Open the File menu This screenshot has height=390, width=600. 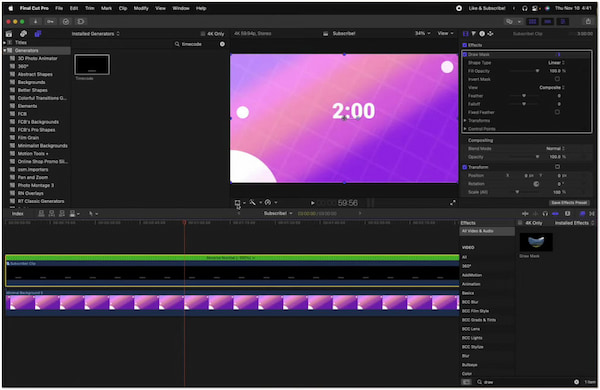(x=59, y=8)
